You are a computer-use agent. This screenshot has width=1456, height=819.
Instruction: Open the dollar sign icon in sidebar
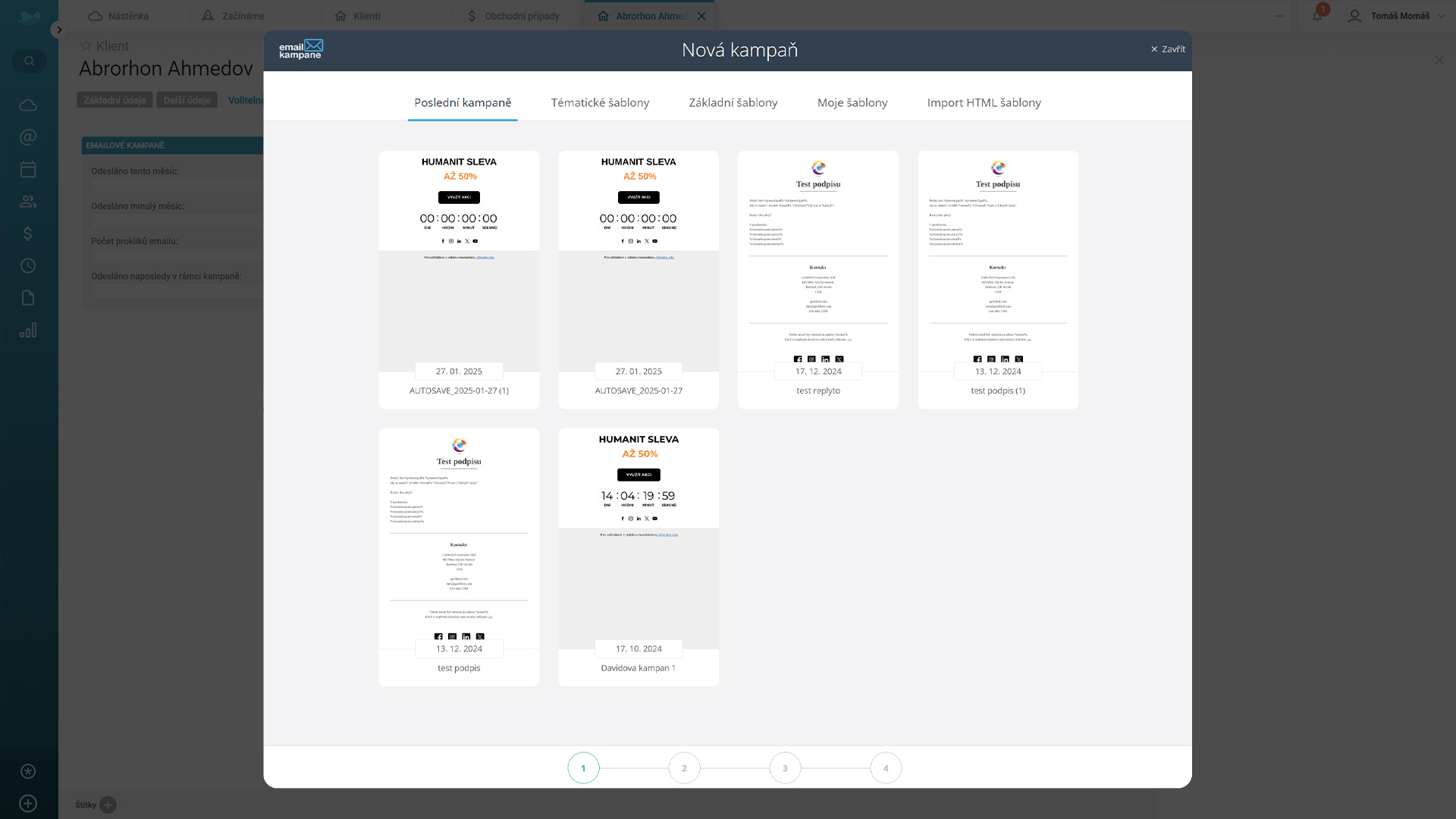(28, 234)
